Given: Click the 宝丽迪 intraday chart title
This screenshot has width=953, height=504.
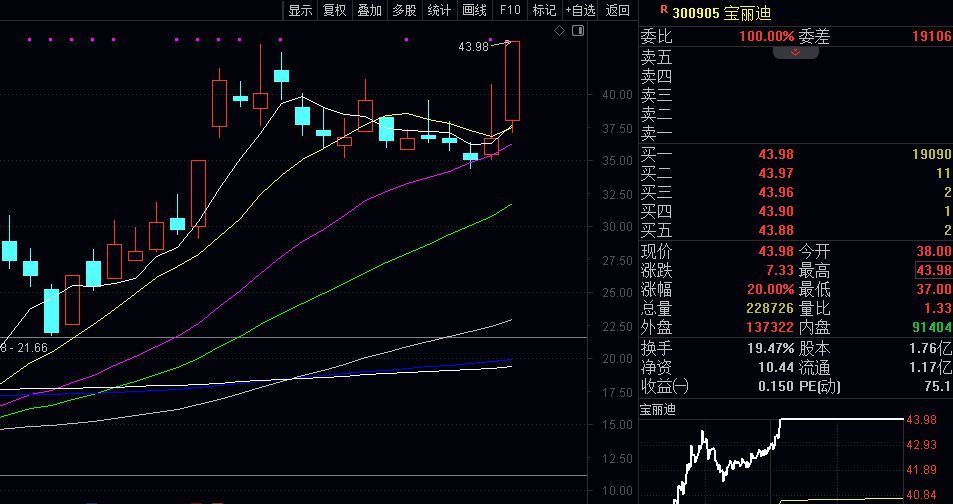Looking at the screenshot, I should [x=657, y=409].
